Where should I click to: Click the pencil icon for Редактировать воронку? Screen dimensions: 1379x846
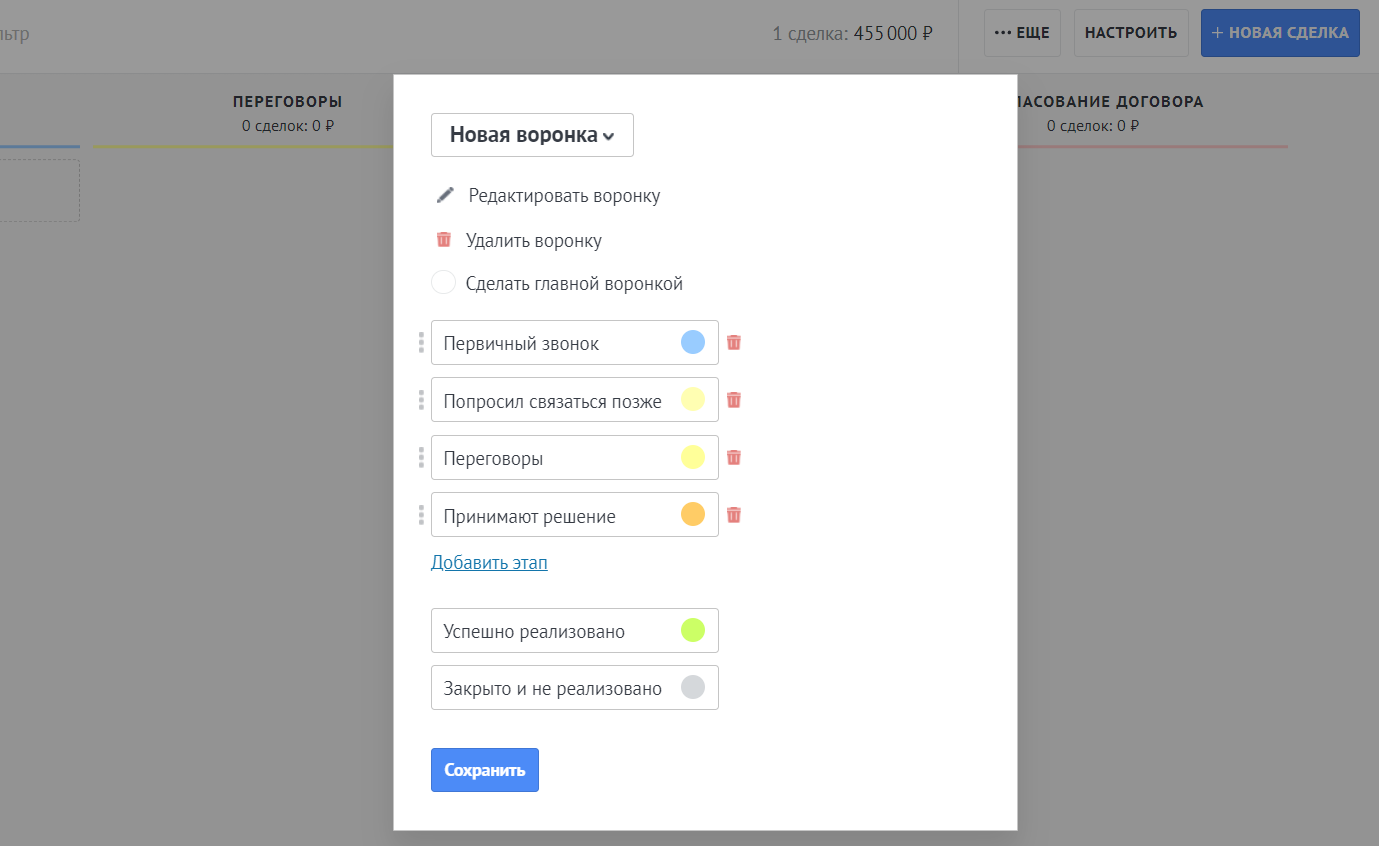(x=445, y=195)
